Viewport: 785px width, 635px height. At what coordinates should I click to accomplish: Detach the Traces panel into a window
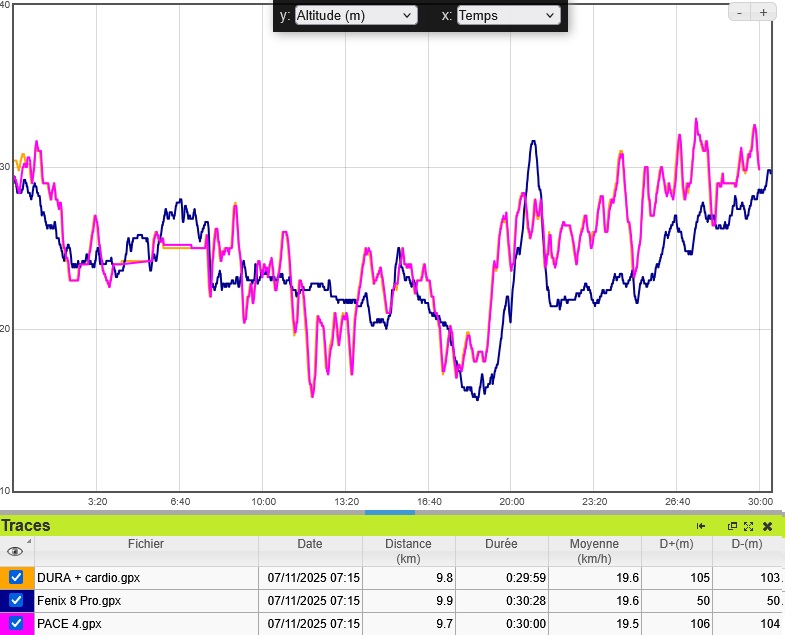[732, 526]
